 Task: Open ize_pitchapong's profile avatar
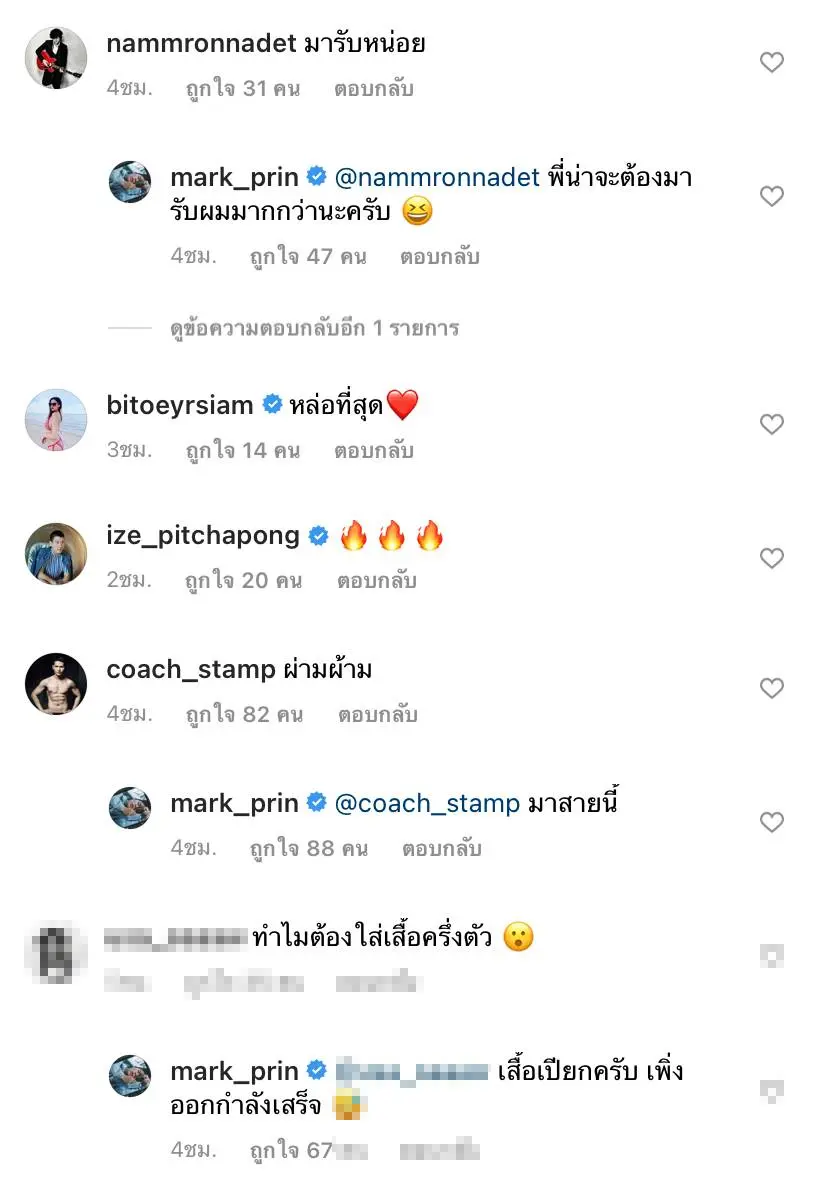coord(56,553)
